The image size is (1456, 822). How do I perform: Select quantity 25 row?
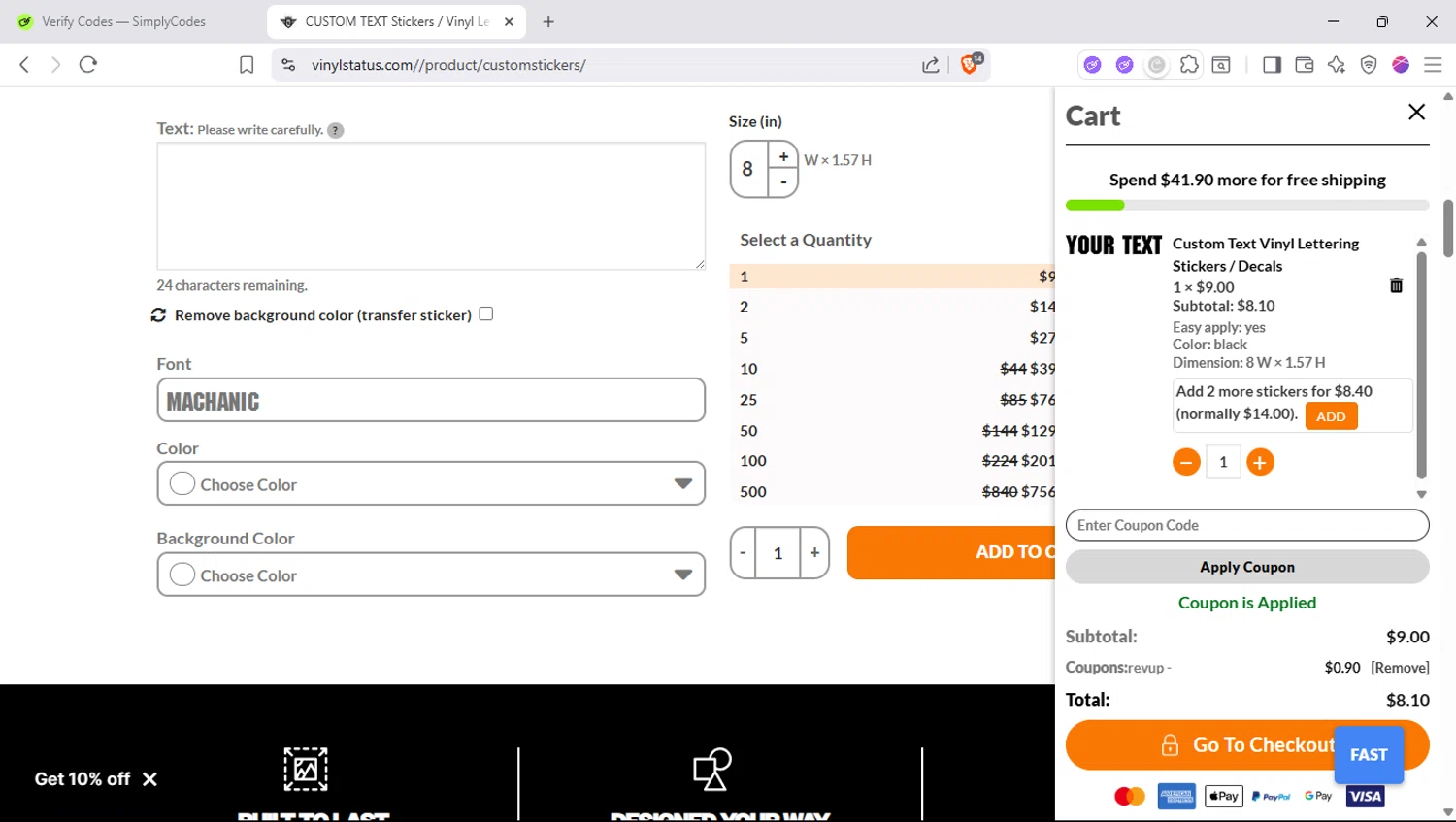pyautogui.click(x=892, y=400)
